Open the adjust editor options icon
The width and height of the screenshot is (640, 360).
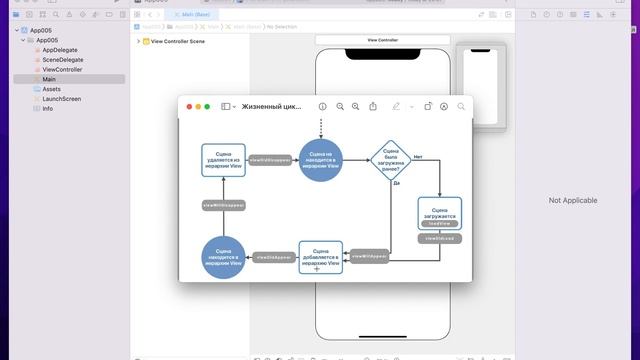[x=493, y=15]
